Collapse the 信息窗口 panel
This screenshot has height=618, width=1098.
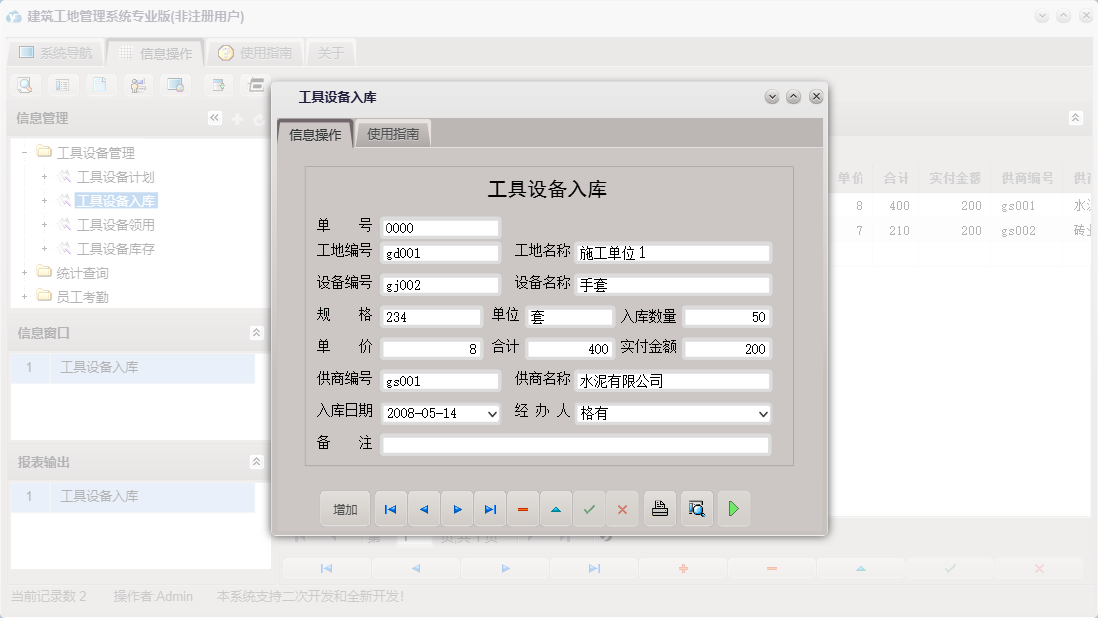(x=257, y=333)
